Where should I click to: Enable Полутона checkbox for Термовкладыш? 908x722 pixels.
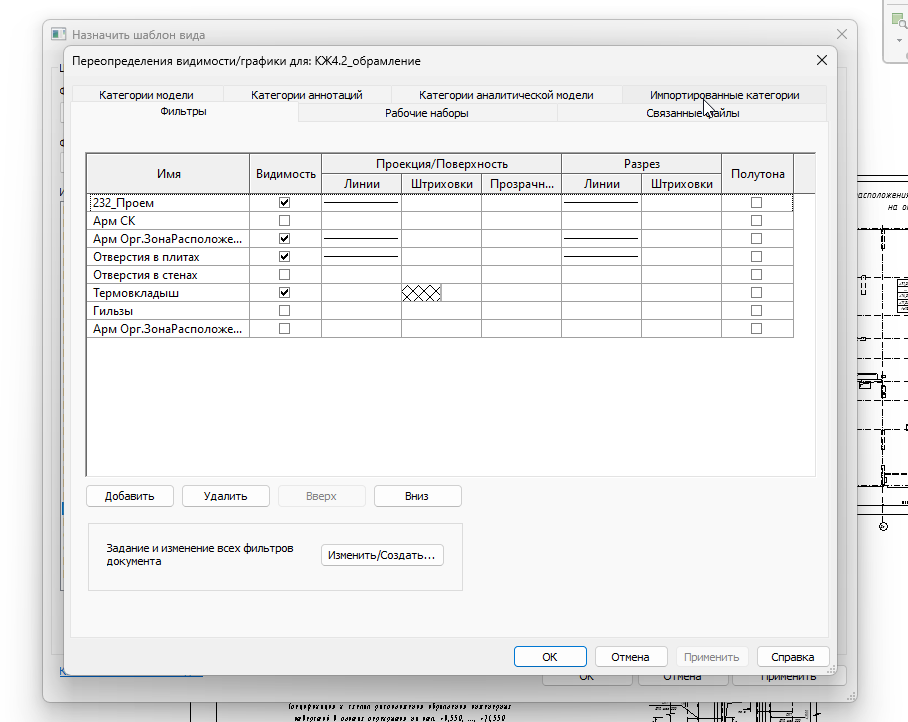click(756, 292)
